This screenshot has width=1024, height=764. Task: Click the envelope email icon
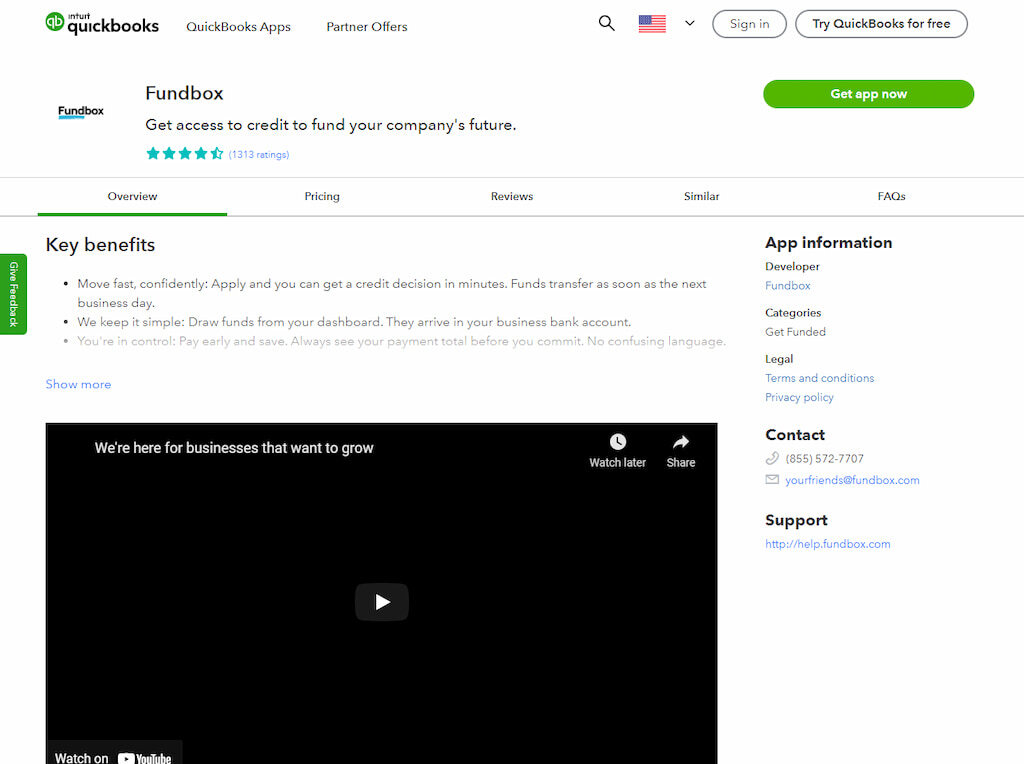tap(772, 479)
